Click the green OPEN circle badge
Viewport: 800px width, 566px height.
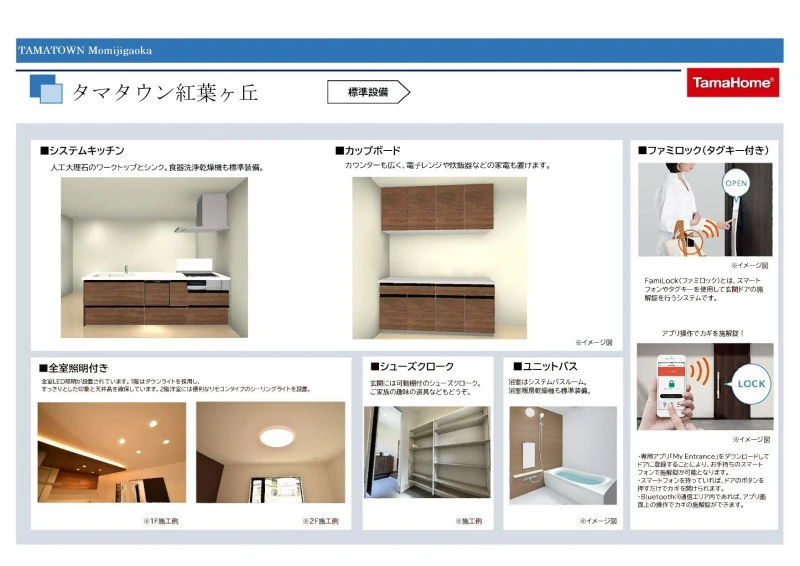pyautogui.click(x=736, y=184)
